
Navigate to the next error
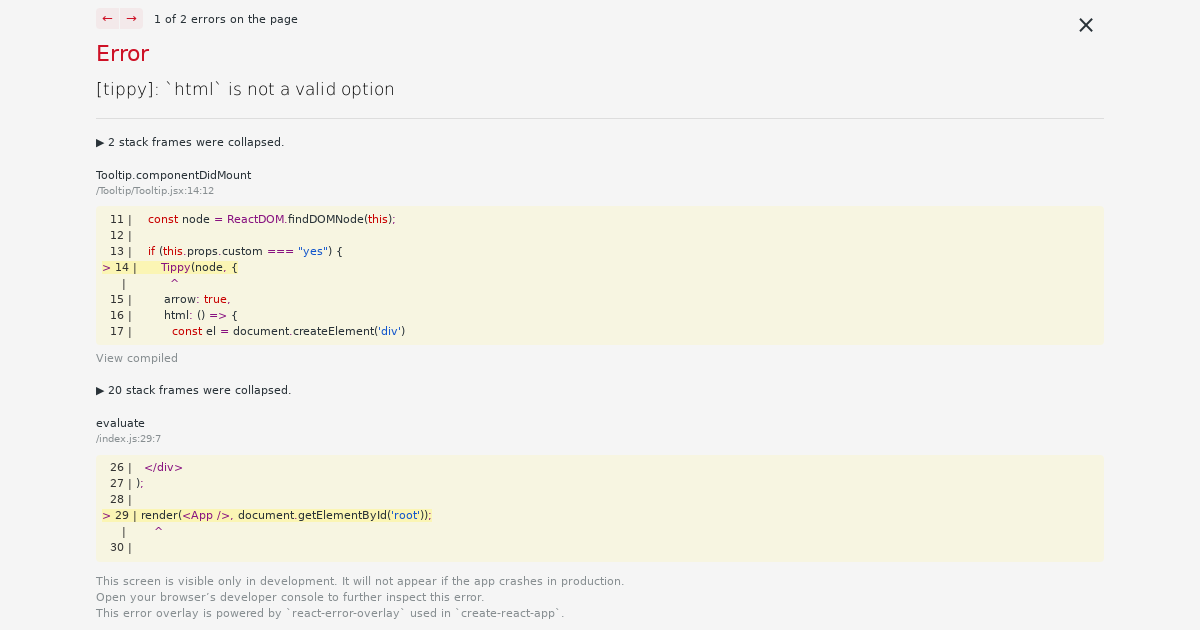tap(131, 18)
